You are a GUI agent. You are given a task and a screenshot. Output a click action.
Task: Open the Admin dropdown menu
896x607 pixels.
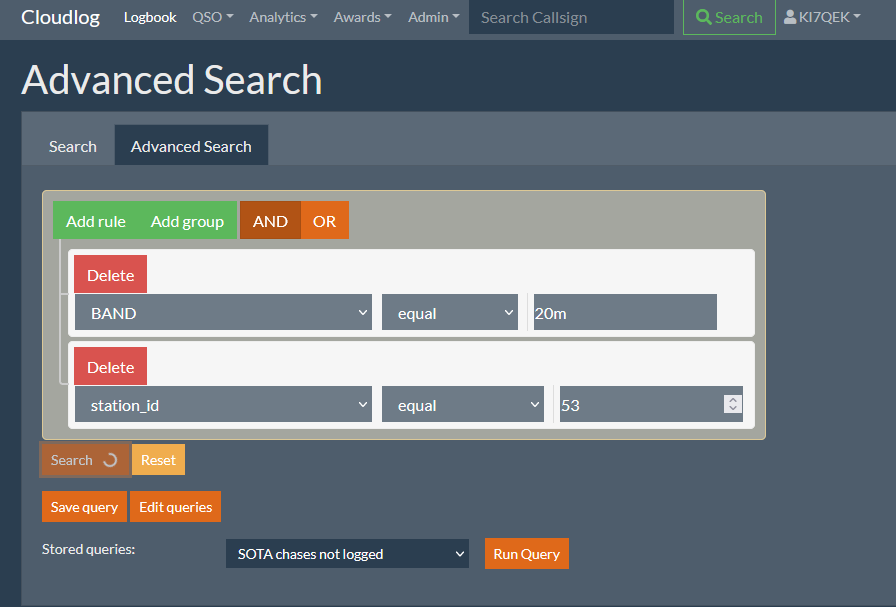click(x=433, y=16)
